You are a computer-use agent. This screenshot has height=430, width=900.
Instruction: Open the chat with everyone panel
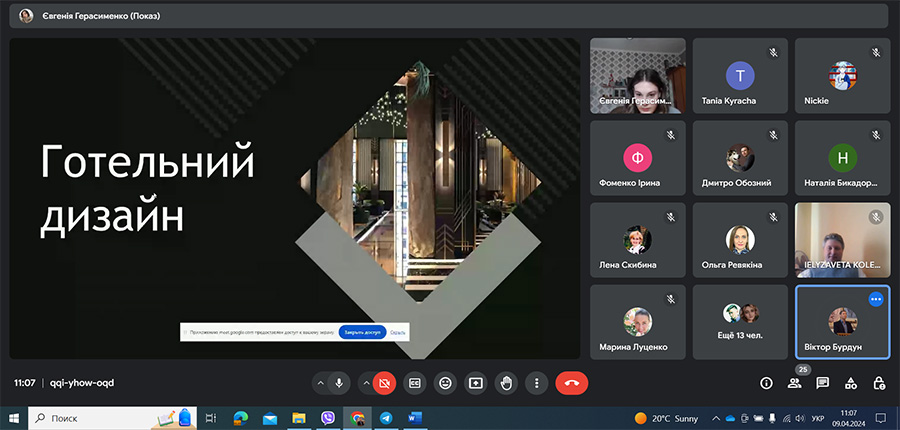coord(823,383)
